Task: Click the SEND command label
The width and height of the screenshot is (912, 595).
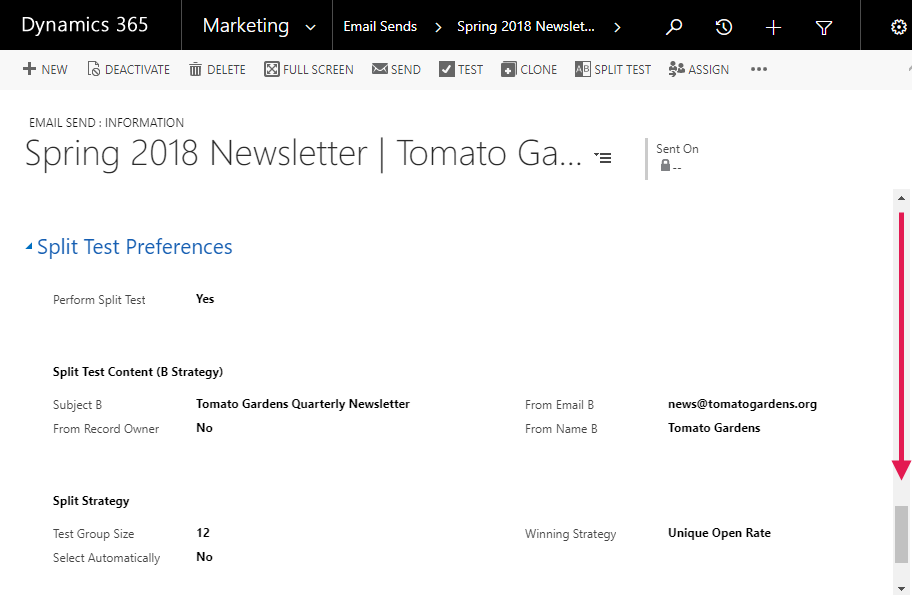Action: point(406,70)
